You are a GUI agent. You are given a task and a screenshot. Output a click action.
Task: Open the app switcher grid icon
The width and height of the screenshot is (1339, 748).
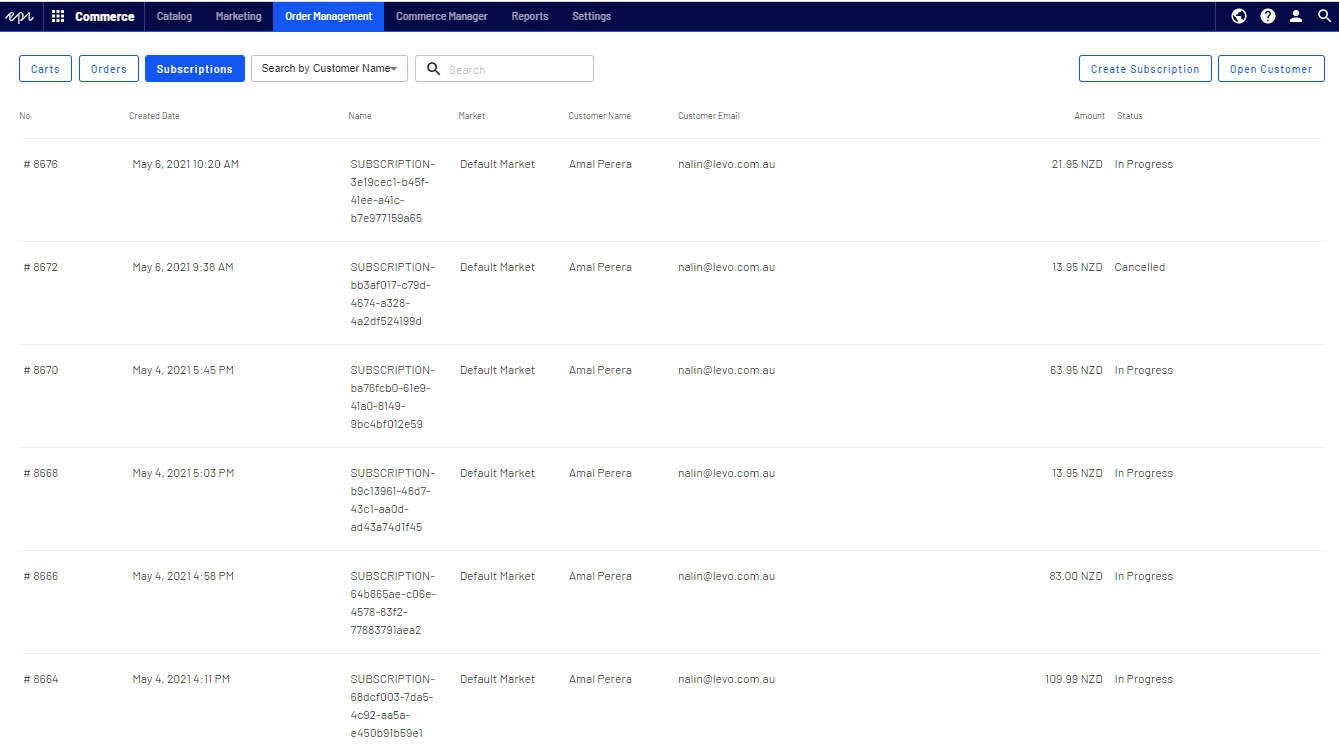58,16
